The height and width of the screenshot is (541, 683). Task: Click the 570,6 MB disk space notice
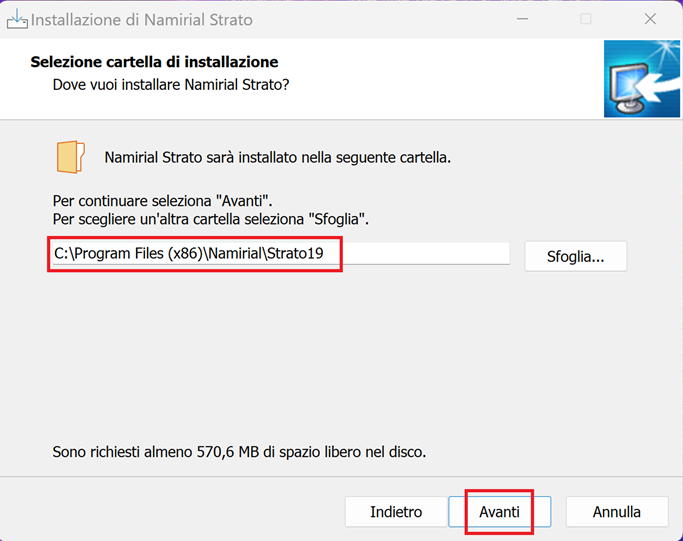tap(239, 452)
